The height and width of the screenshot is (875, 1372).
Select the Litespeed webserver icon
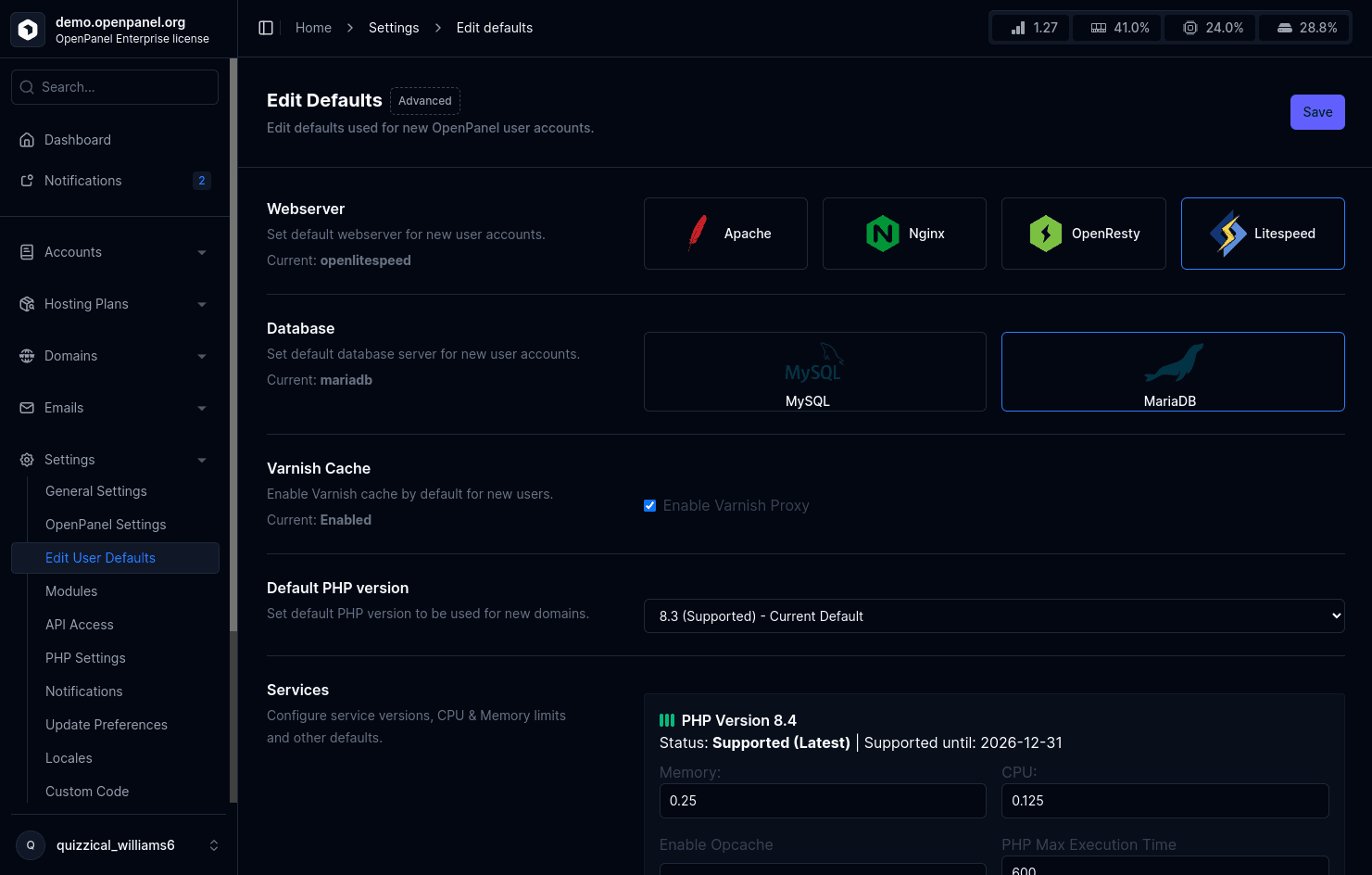coord(1262,234)
